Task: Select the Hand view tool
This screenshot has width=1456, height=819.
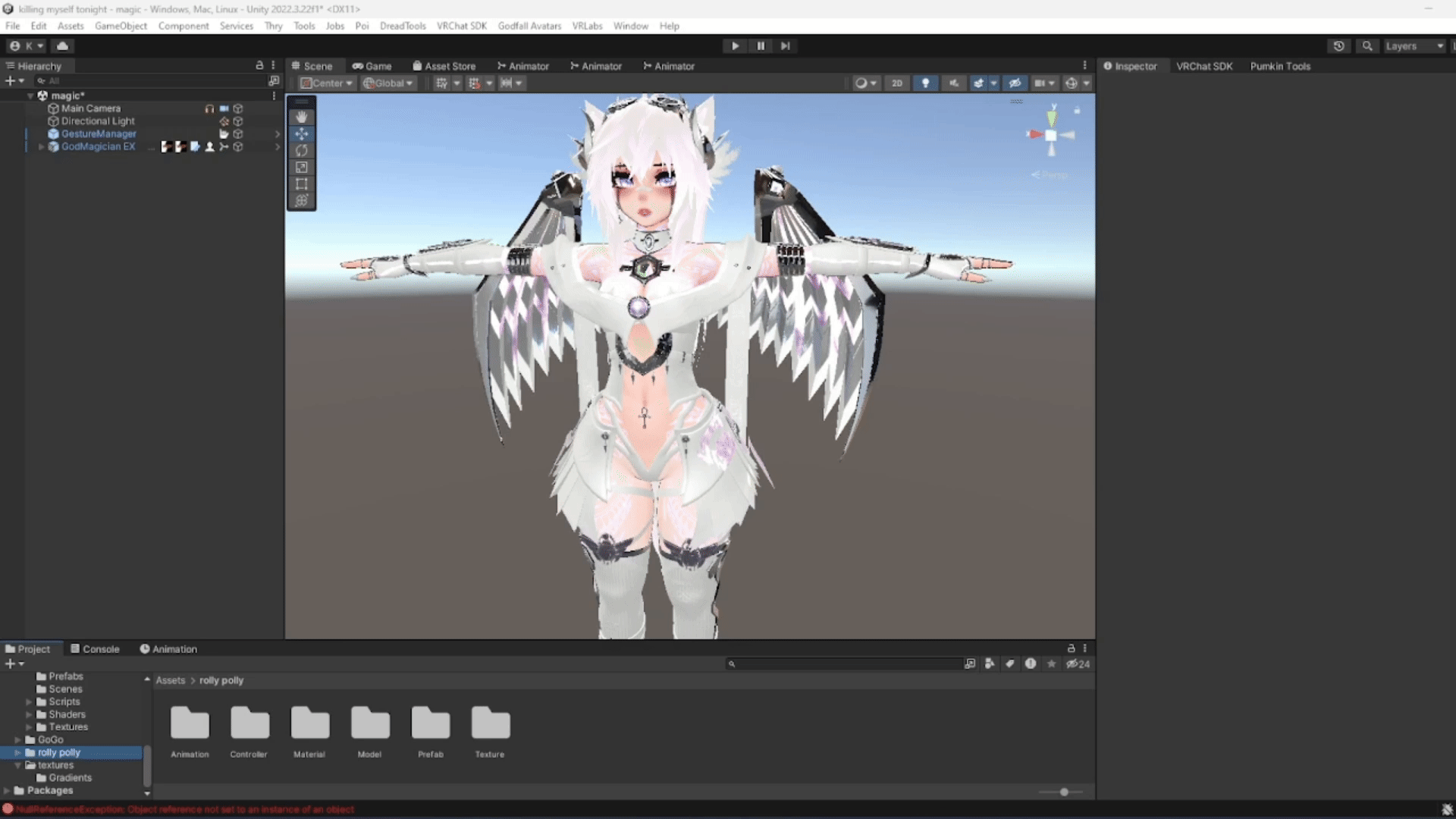Action: pos(302,117)
